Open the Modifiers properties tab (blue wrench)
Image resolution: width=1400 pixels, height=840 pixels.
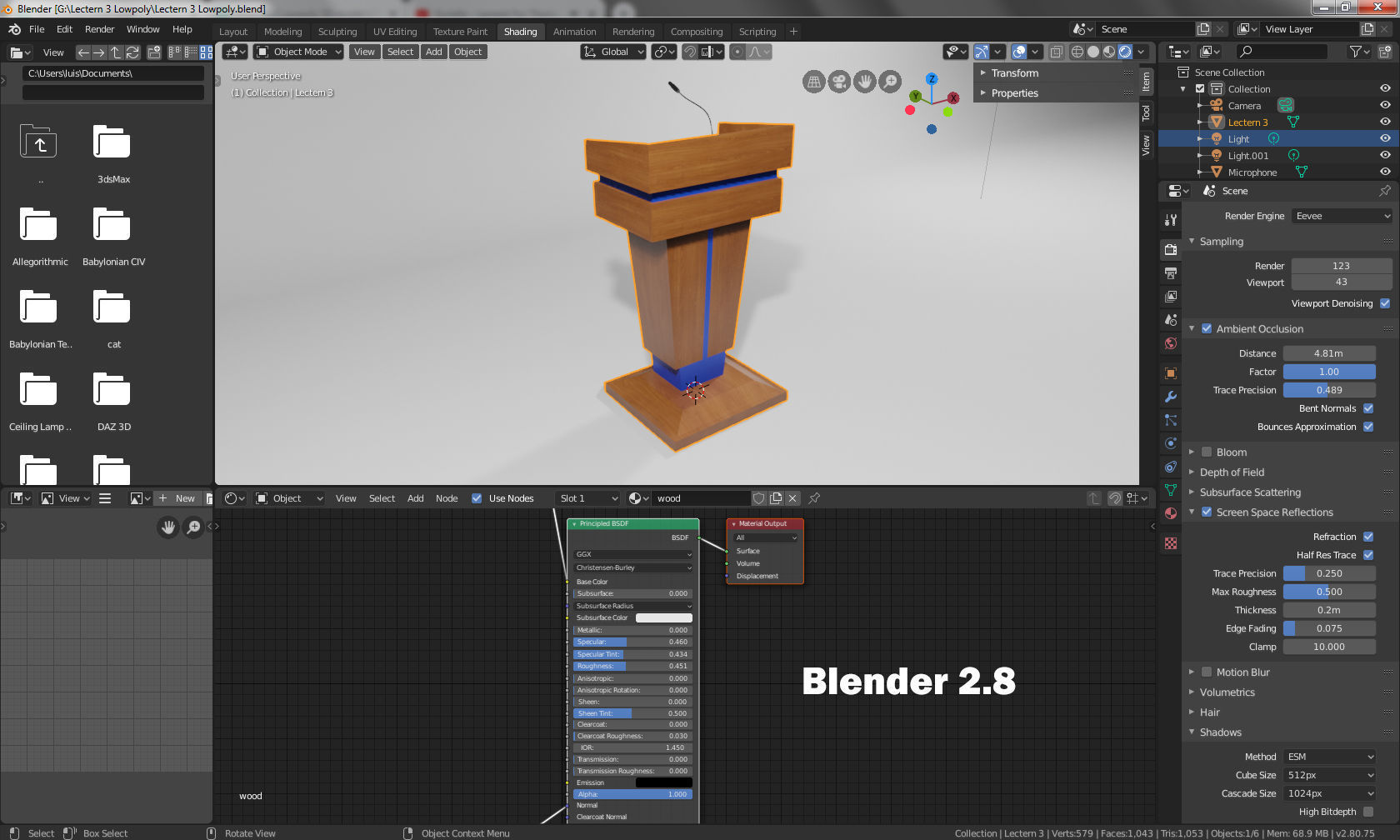[x=1171, y=397]
